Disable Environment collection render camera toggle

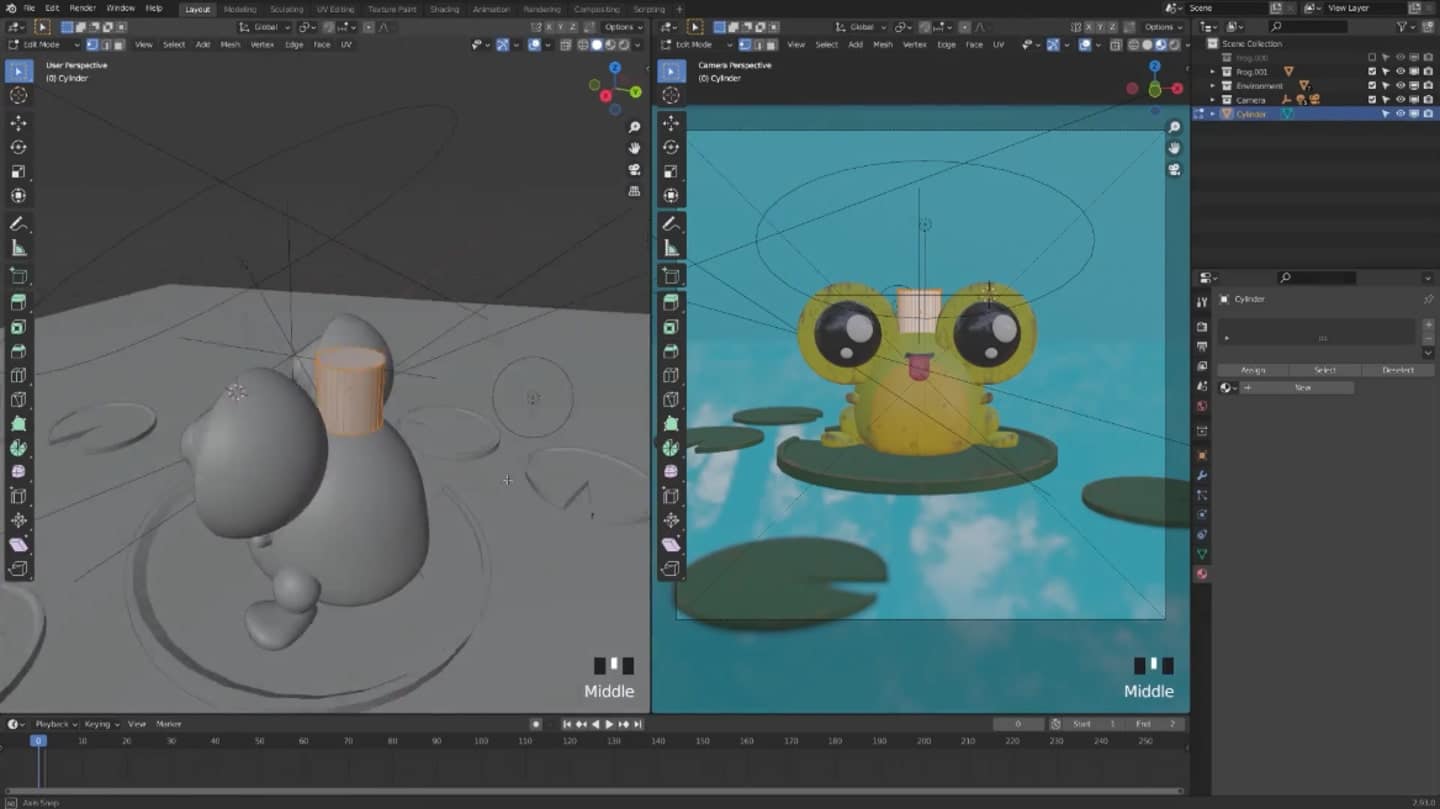[x=1427, y=86]
